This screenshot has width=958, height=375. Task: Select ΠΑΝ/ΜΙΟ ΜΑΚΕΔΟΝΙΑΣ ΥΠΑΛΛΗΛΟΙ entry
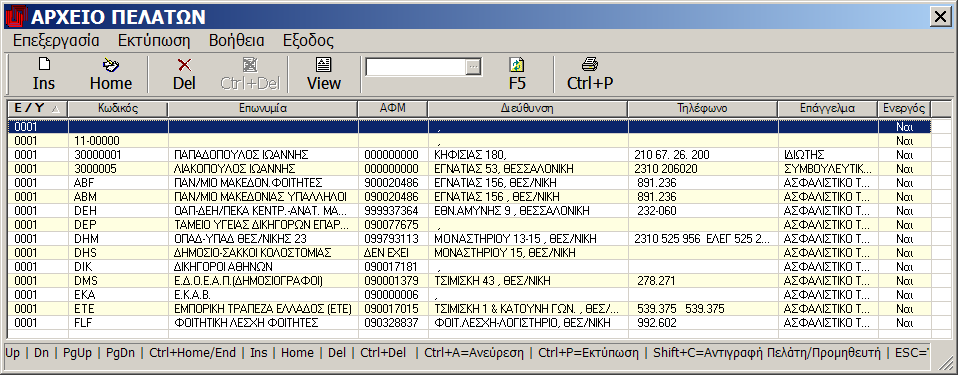coord(260,197)
